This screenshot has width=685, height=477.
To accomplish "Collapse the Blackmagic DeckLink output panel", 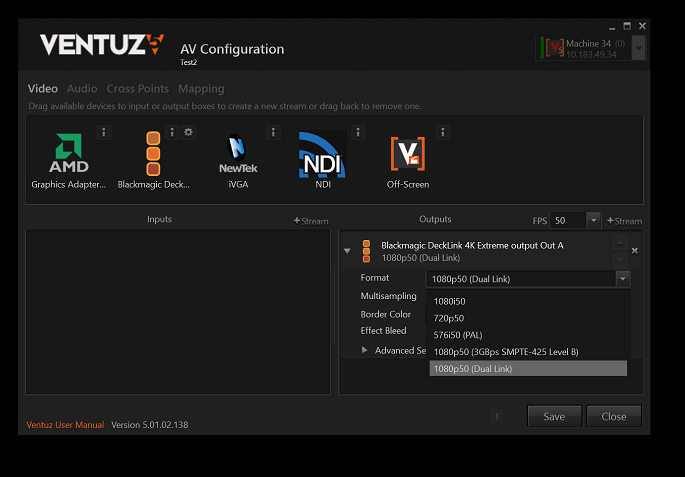I will (x=347, y=251).
